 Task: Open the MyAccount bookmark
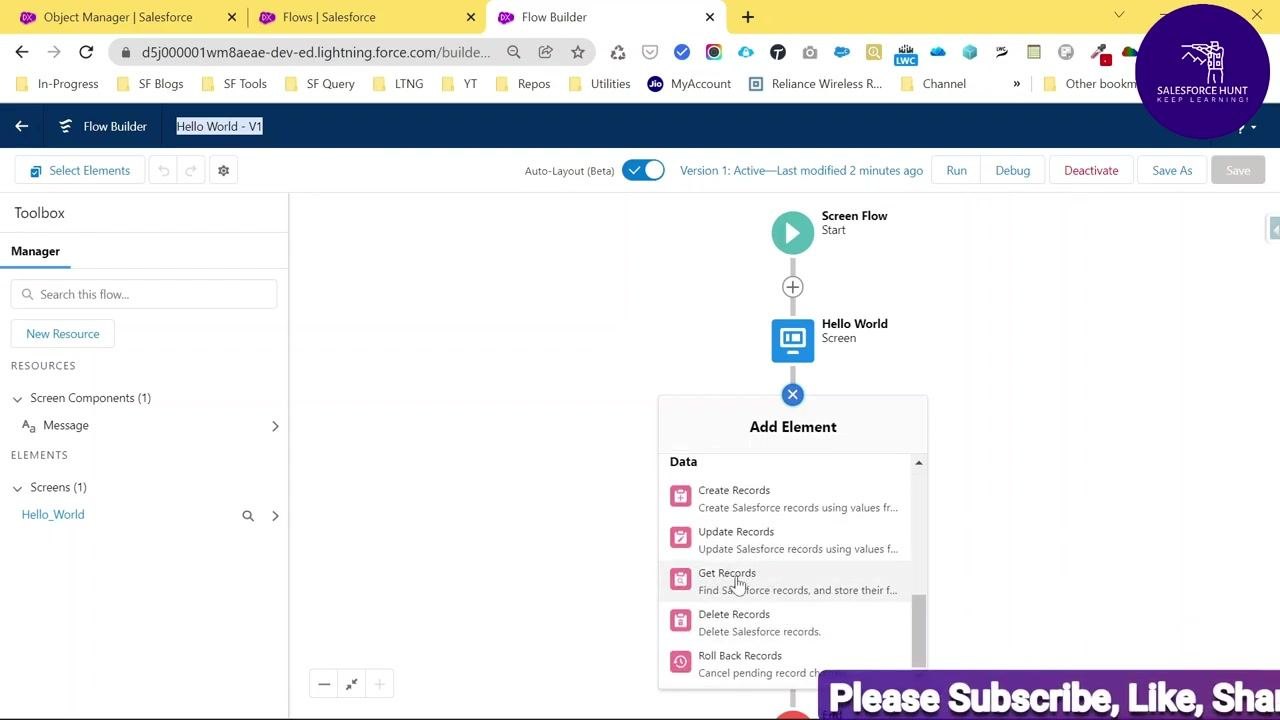tap(689, 84)
